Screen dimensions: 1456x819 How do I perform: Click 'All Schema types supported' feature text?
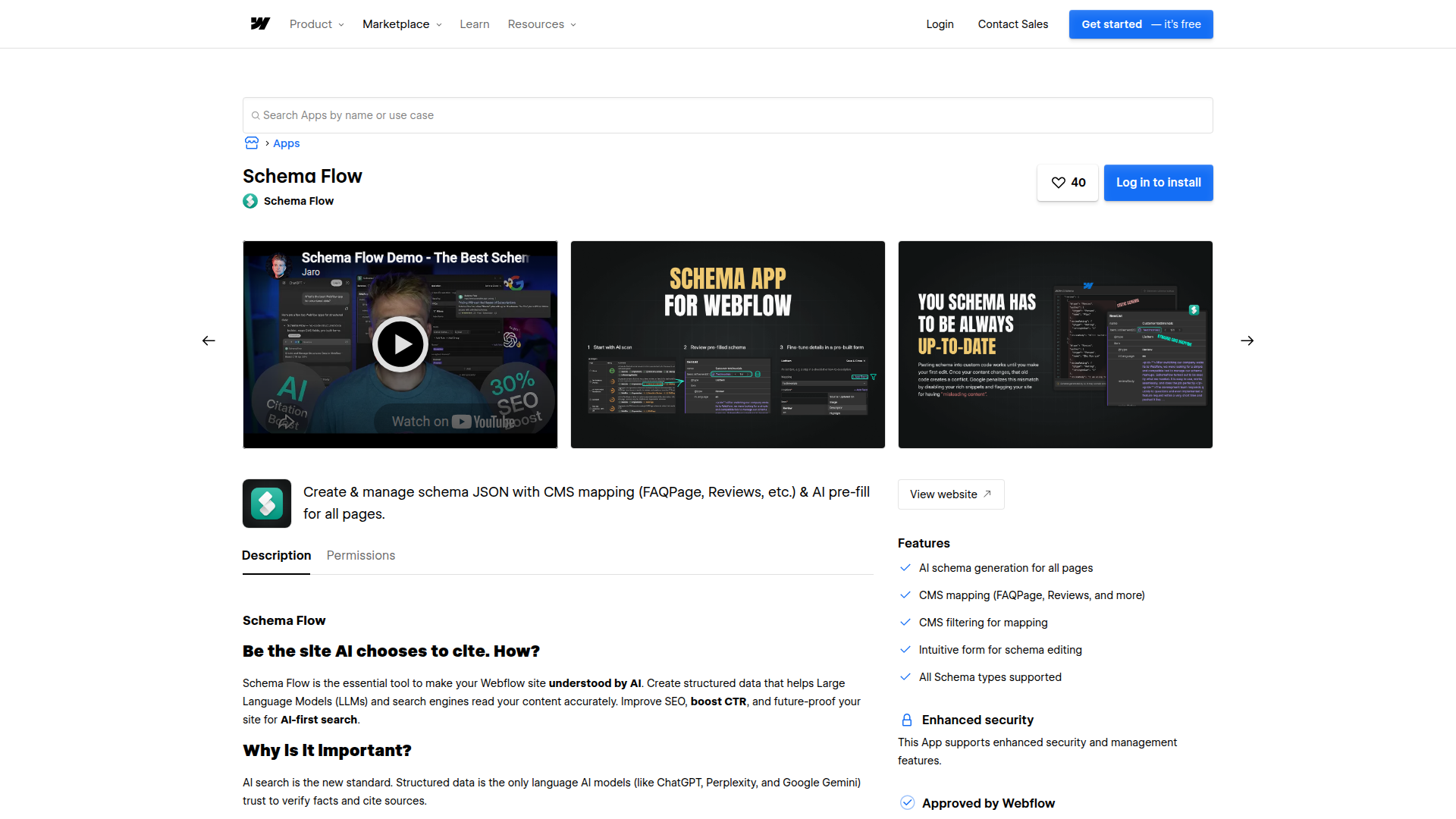coord(990,677)
